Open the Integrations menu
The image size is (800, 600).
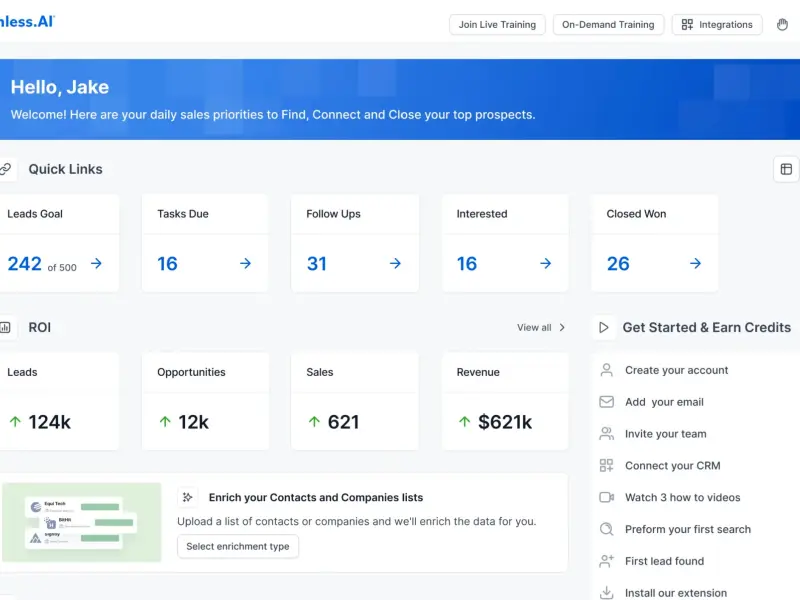[717, 25]
